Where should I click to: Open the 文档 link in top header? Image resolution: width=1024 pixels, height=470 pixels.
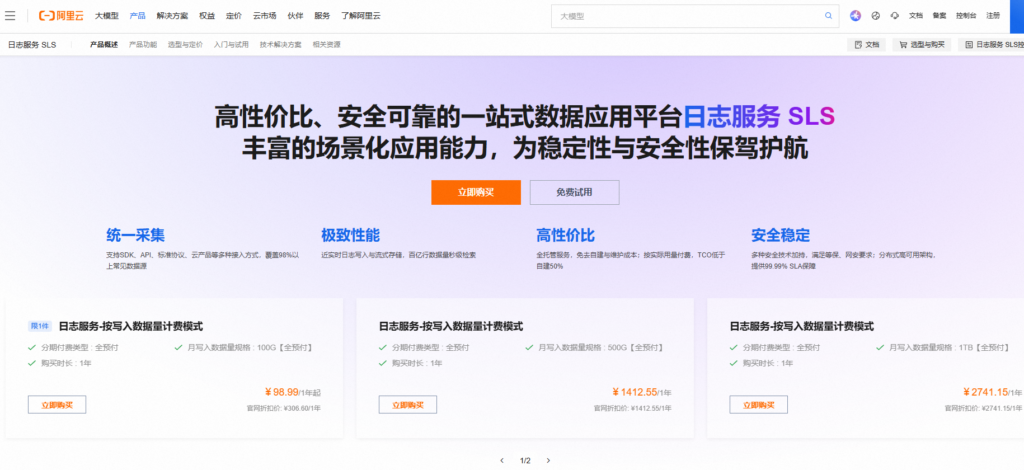[x=916, y=16]
